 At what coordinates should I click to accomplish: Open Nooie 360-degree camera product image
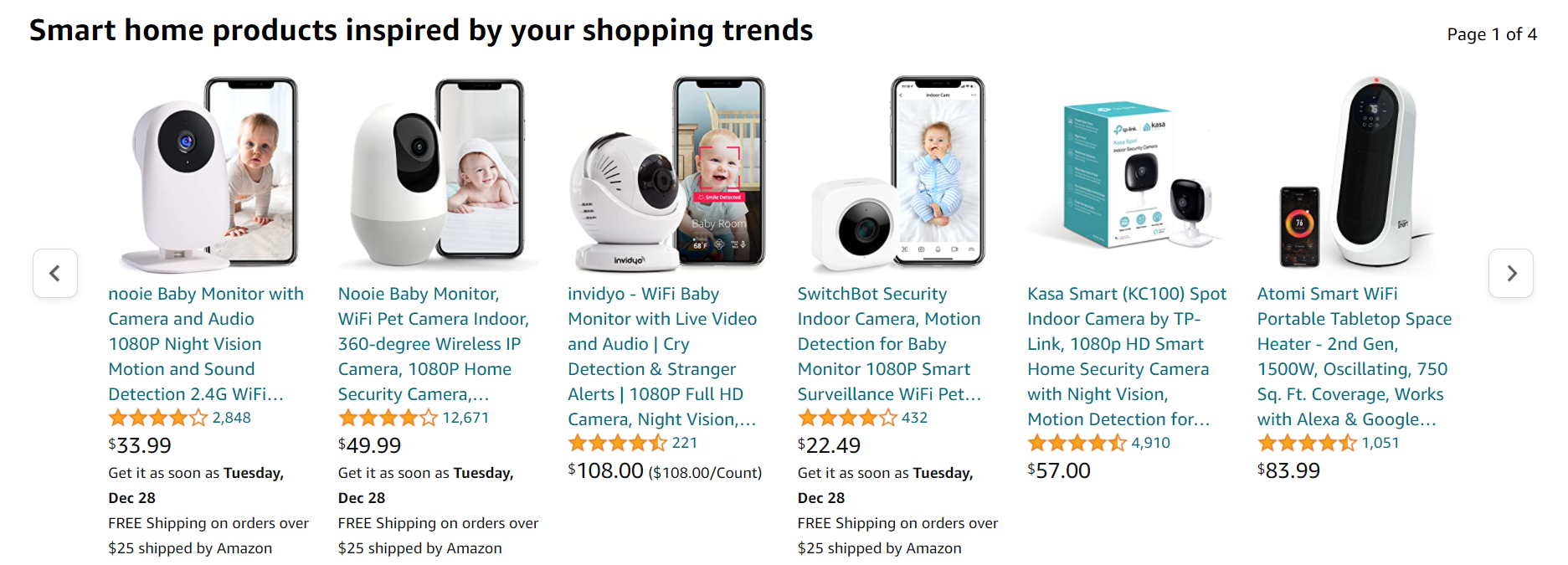[438, 174]
